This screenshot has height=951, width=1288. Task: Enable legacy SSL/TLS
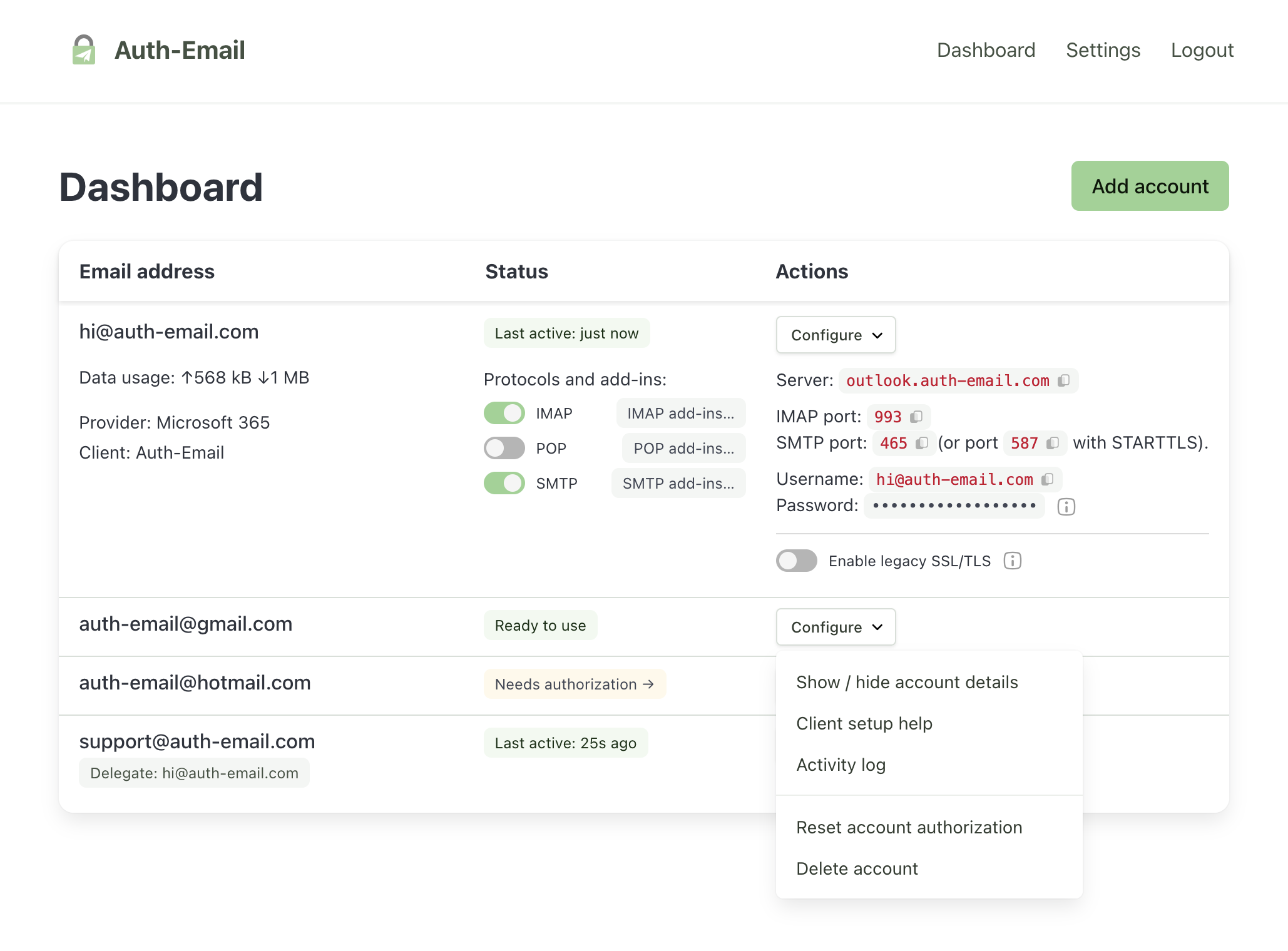pyautogui.click(x=795, y=561)
